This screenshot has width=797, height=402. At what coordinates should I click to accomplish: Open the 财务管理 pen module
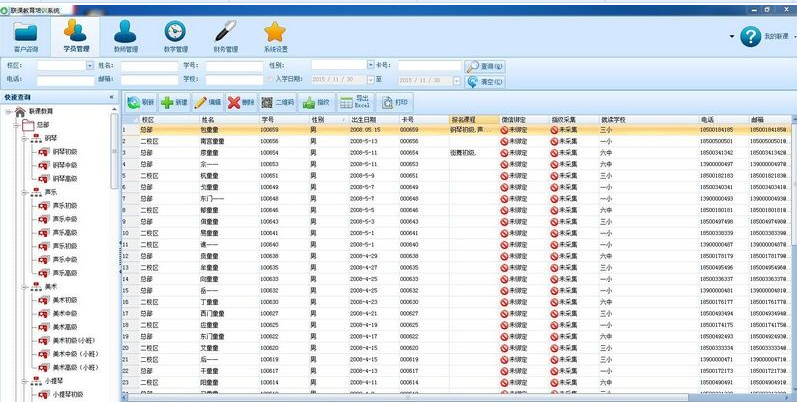point(226,37)
